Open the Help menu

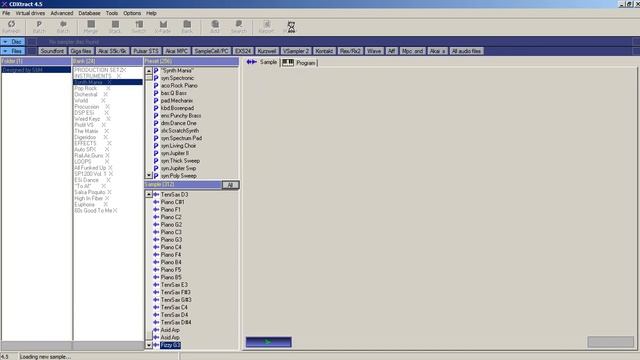151,13
